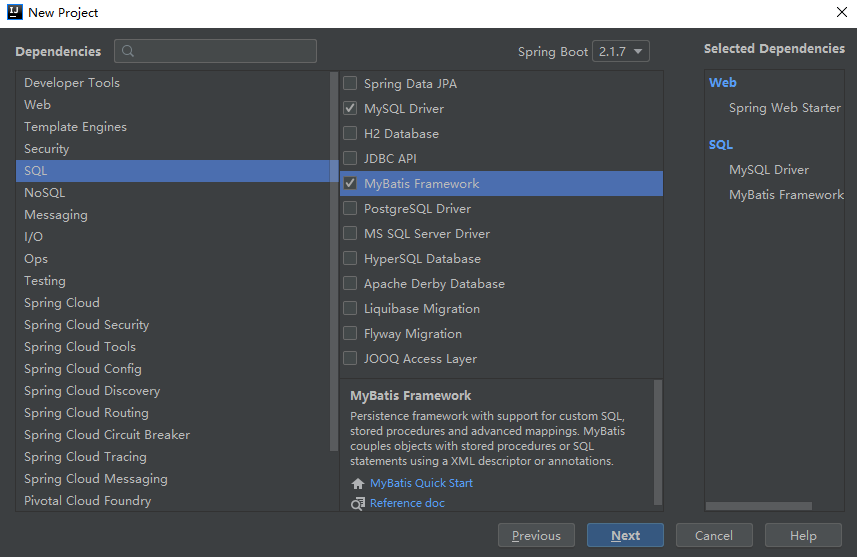Select the SQL category
857x557 pixels.
(x=173, y=171)
